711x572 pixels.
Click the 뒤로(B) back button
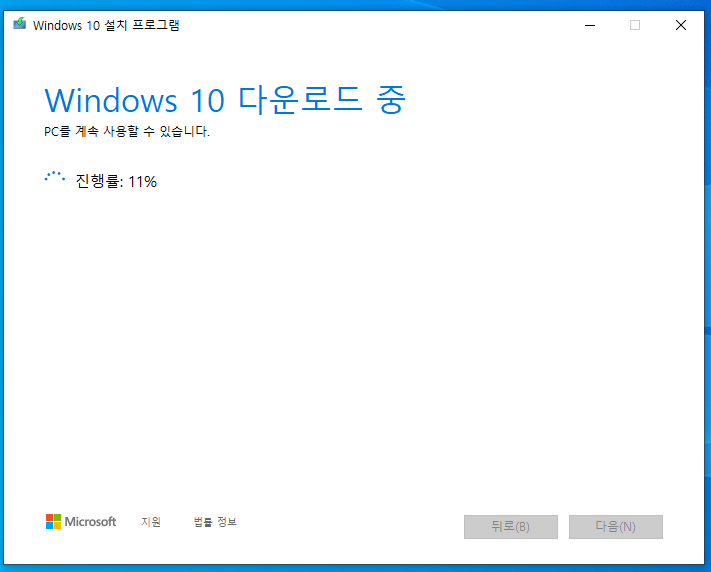pyautogui.click(x=511, y=527)
